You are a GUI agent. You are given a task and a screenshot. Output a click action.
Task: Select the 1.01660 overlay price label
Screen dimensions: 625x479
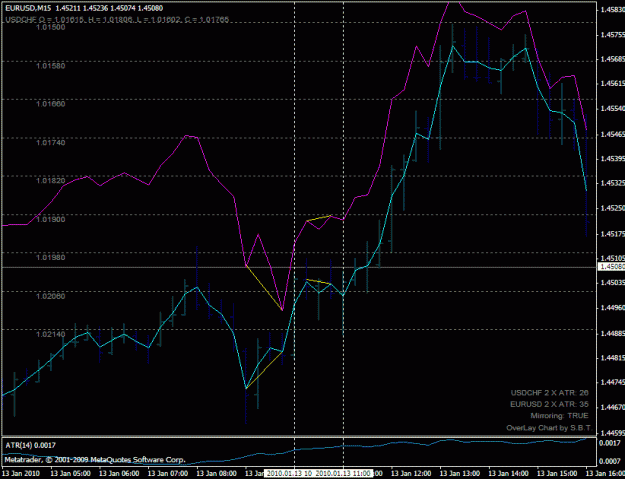coord(51,104)
